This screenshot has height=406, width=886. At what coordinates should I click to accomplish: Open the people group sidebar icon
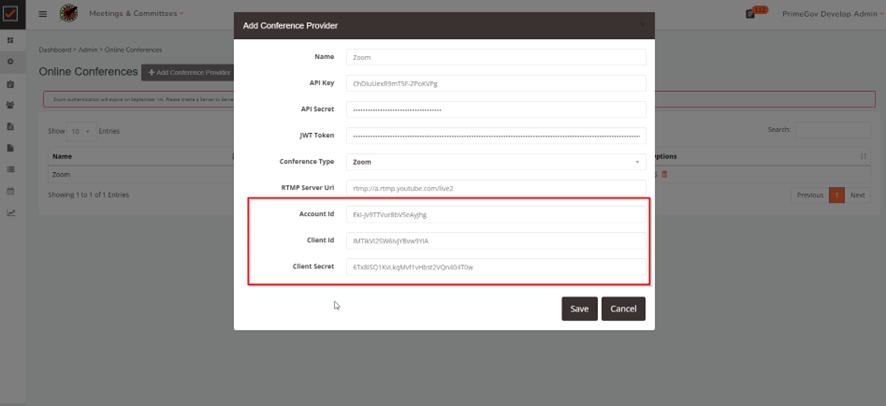[x=10, y=105]
